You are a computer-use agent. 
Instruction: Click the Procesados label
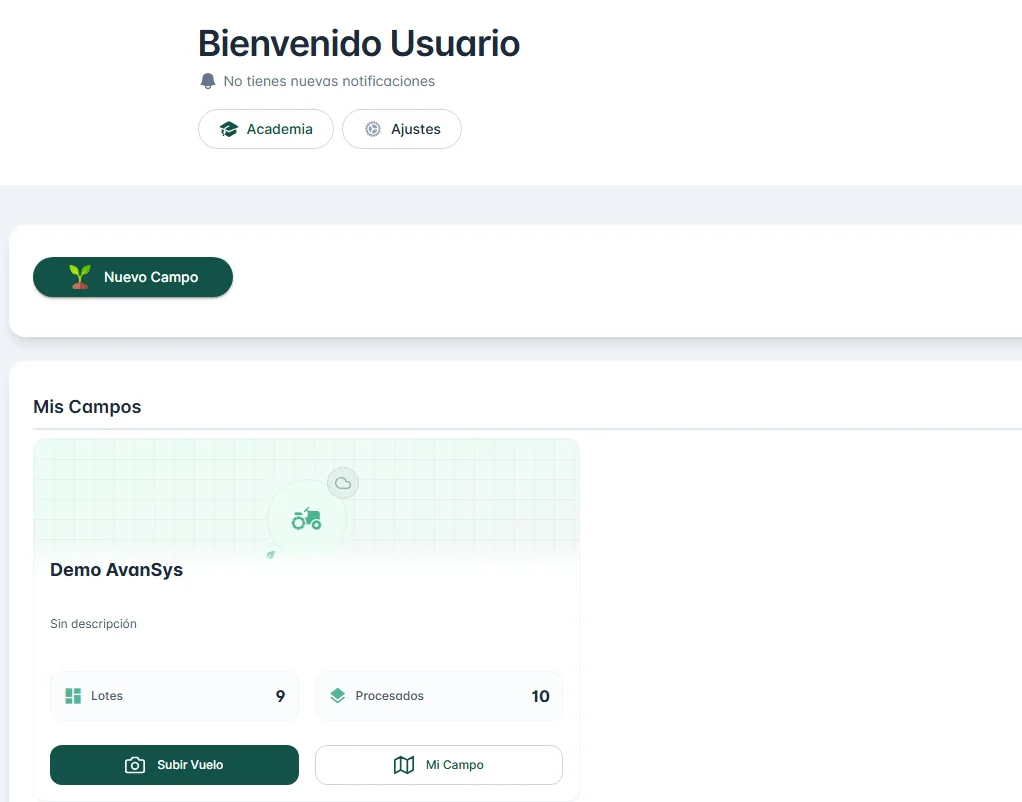tap(390, 696)
